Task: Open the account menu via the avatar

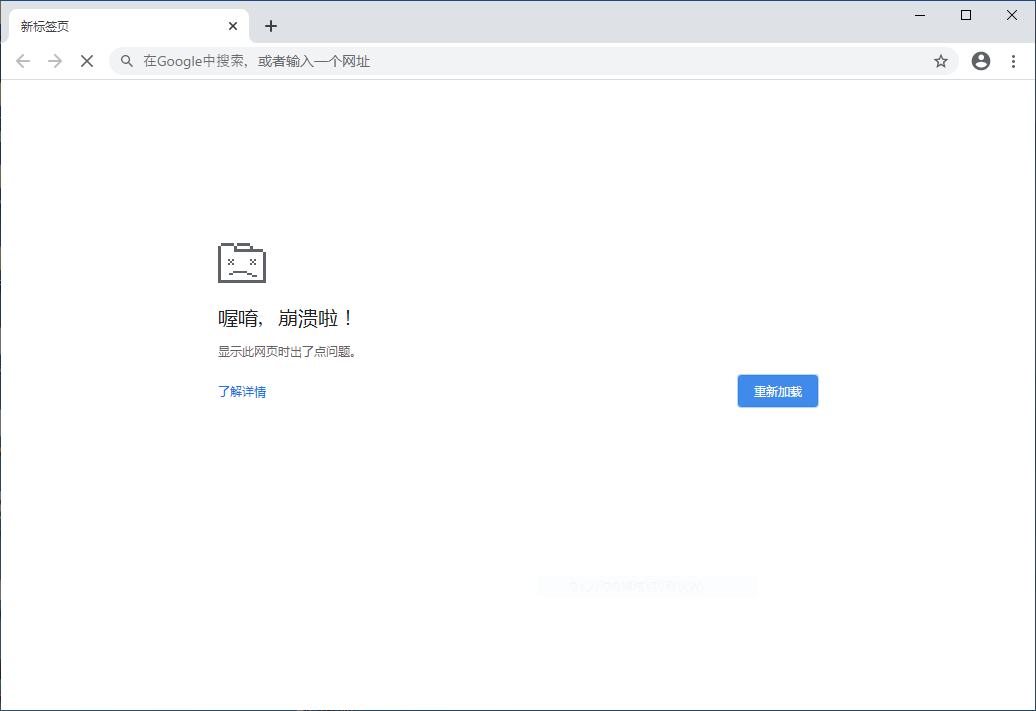Action: click(x=981, y=61)
